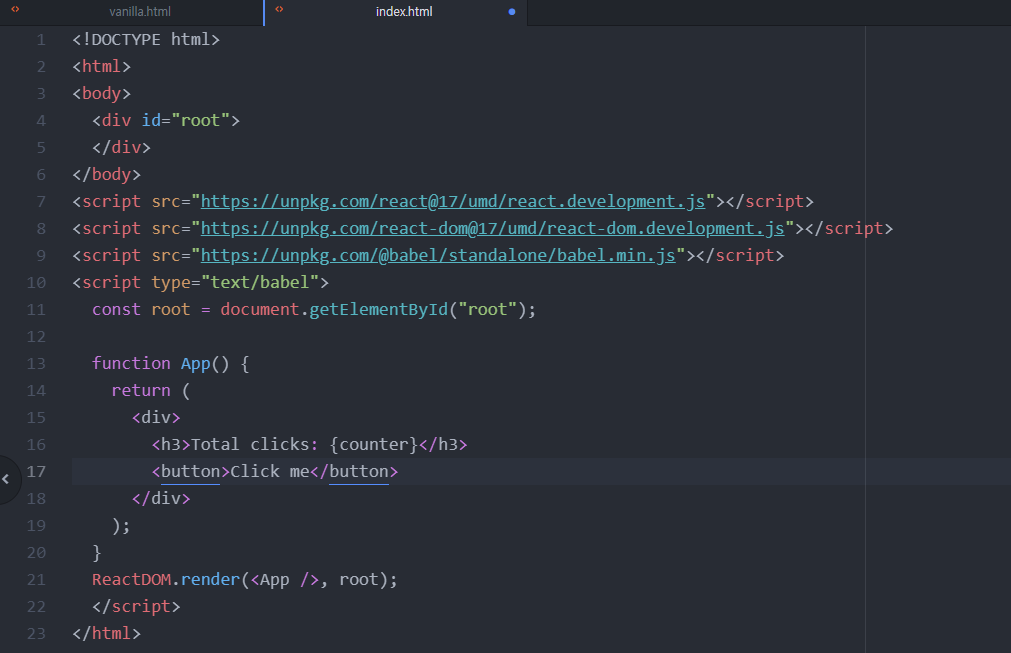Click the closing brace on line 20

tap(97, 553)
